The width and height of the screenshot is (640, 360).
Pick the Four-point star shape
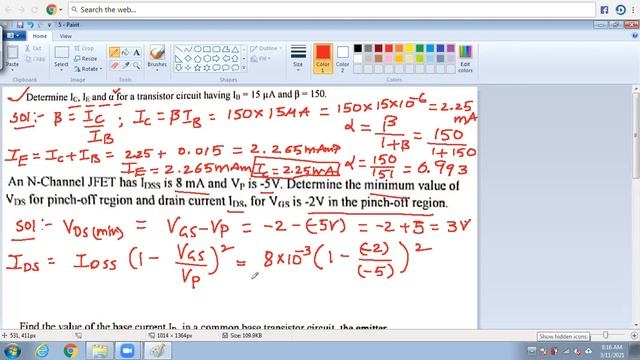coord(188,68)
